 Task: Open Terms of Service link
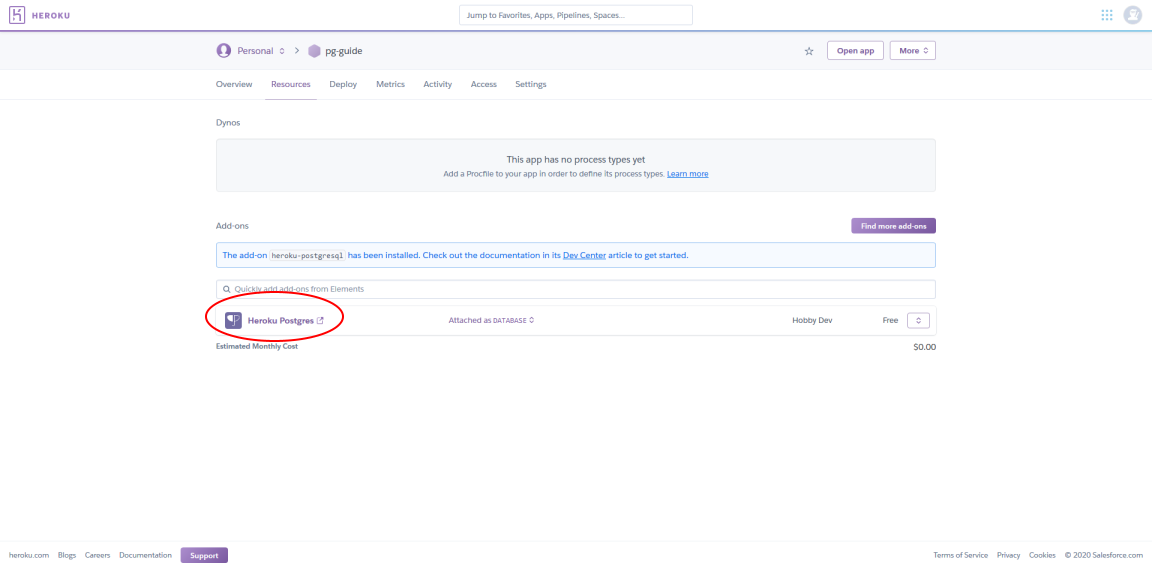[960, 555]
